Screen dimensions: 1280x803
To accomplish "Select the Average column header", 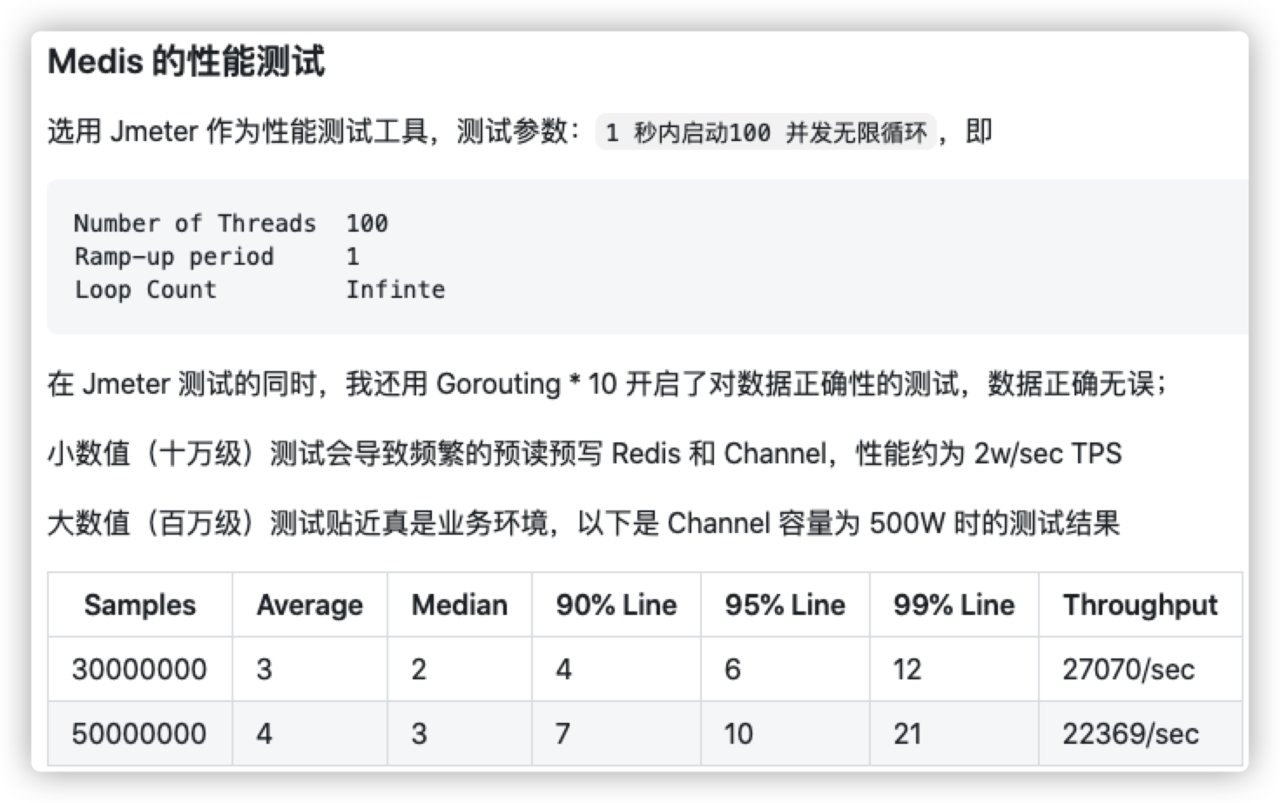I will 309,605.
